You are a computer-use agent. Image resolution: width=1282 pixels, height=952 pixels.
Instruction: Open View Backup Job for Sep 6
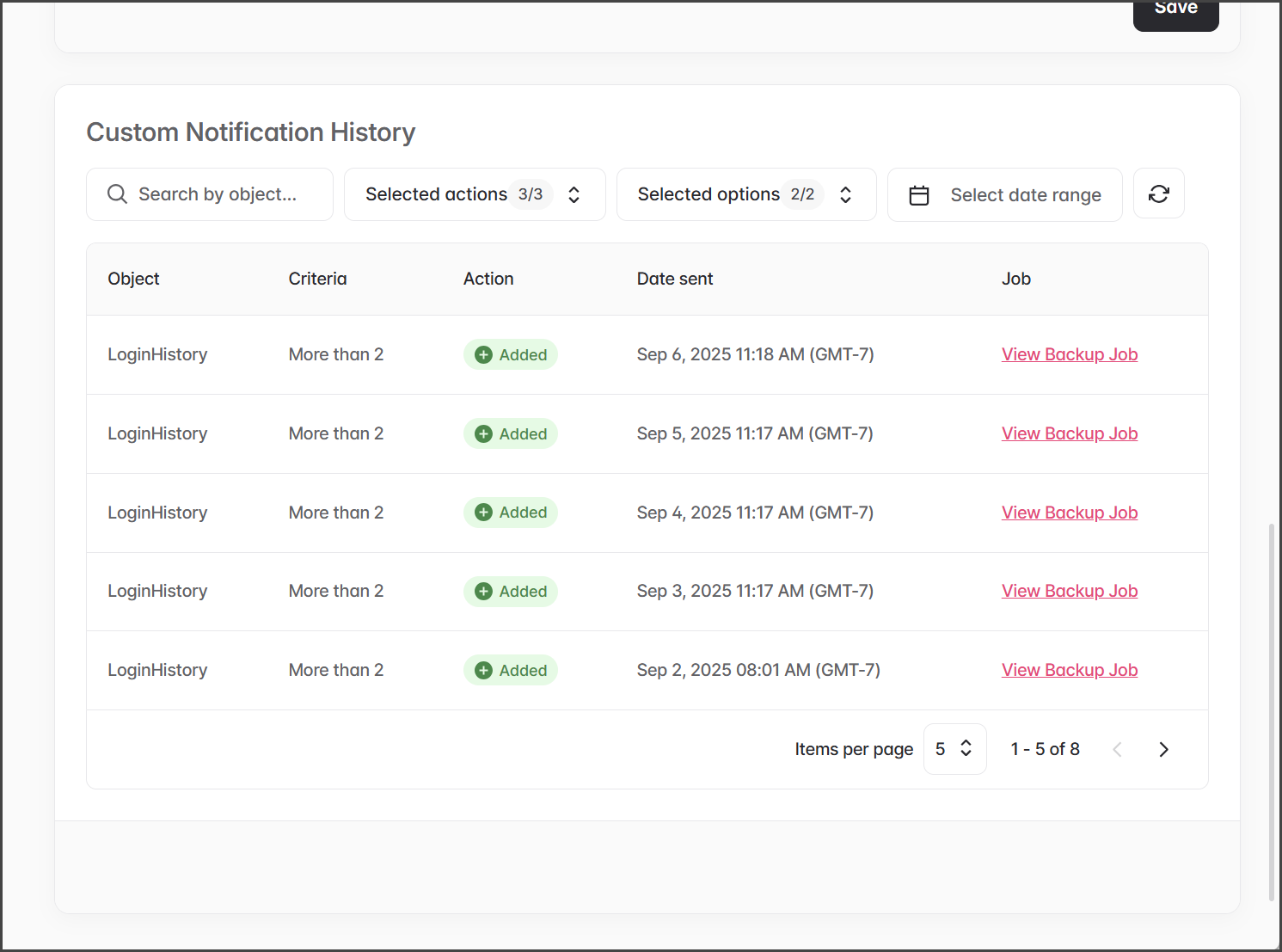click(x=1069, y=354)
